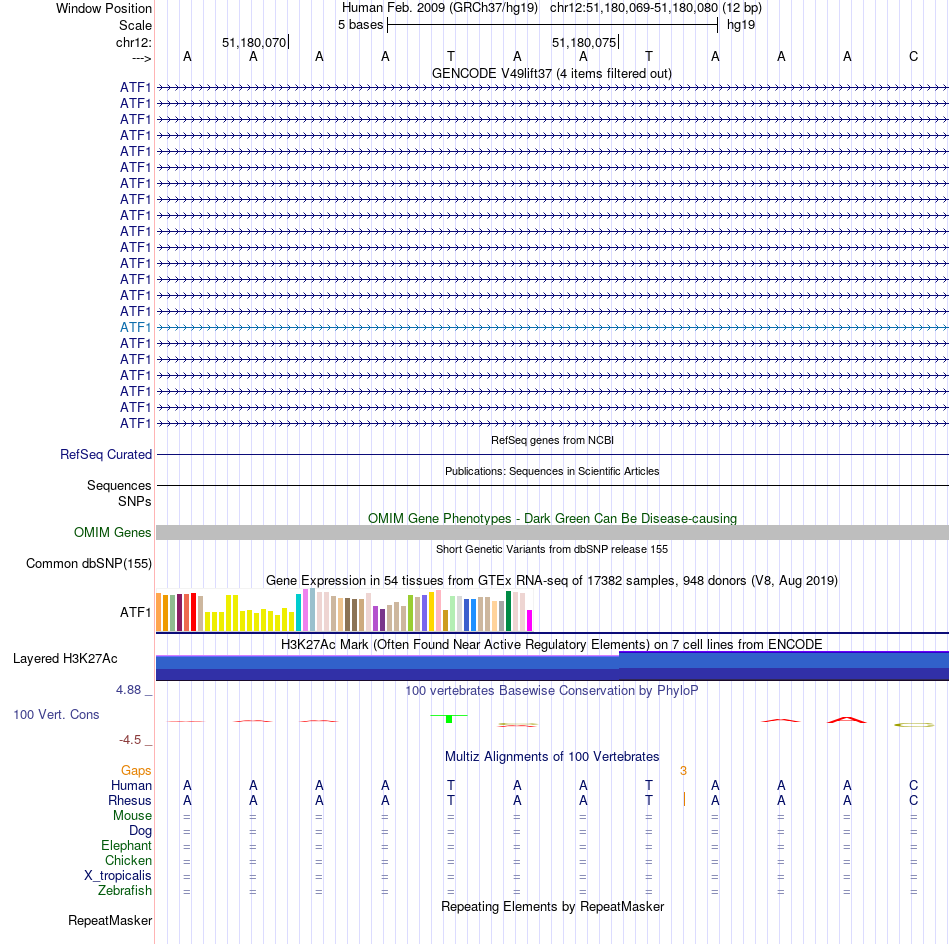Click the ATF1 label beside GTEx chart
The width and height of the screenshot is (950, 944).
point(135,613)
